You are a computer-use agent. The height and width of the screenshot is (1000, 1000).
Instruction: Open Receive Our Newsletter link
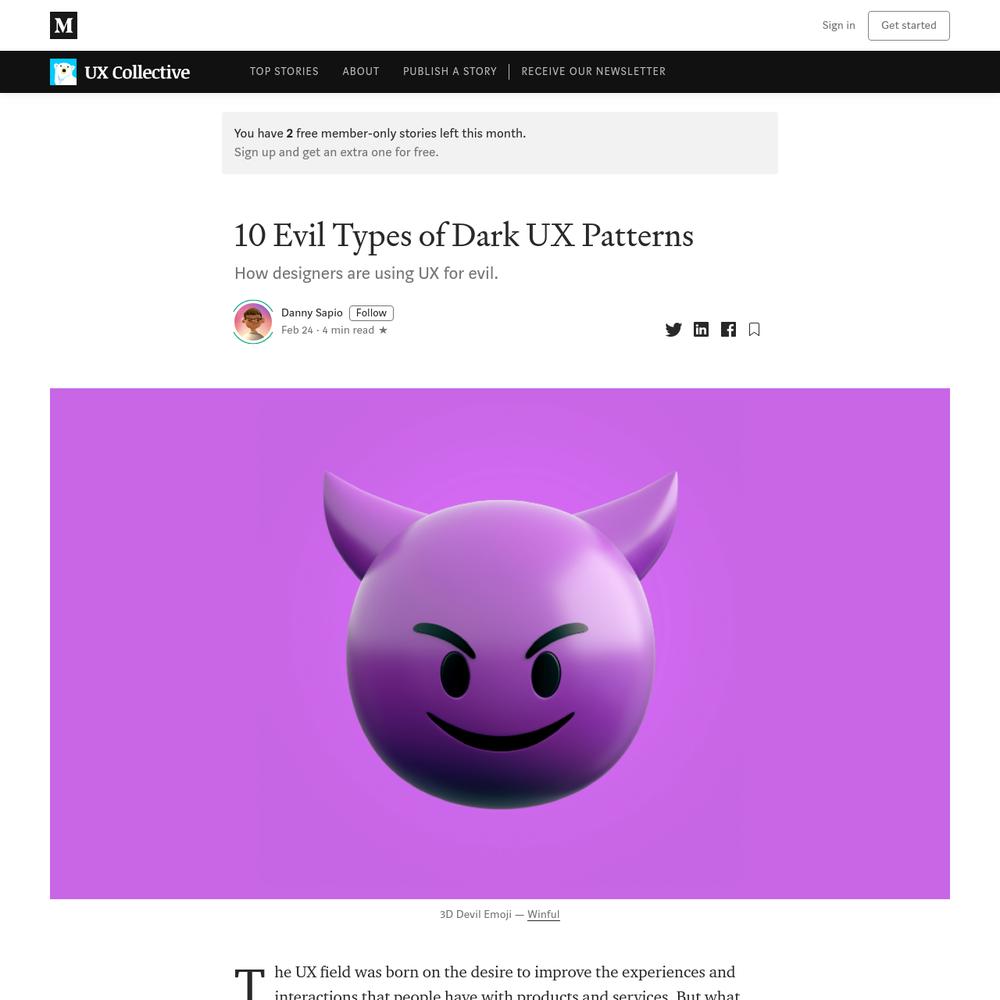click(593, 71)
